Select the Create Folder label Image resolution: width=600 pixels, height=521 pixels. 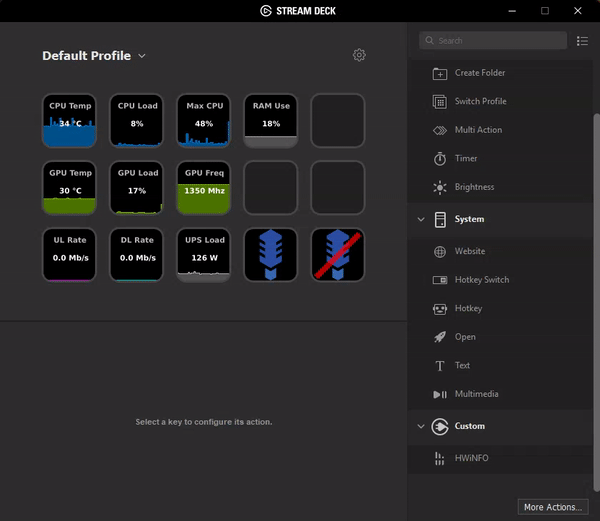click(480, 73)
